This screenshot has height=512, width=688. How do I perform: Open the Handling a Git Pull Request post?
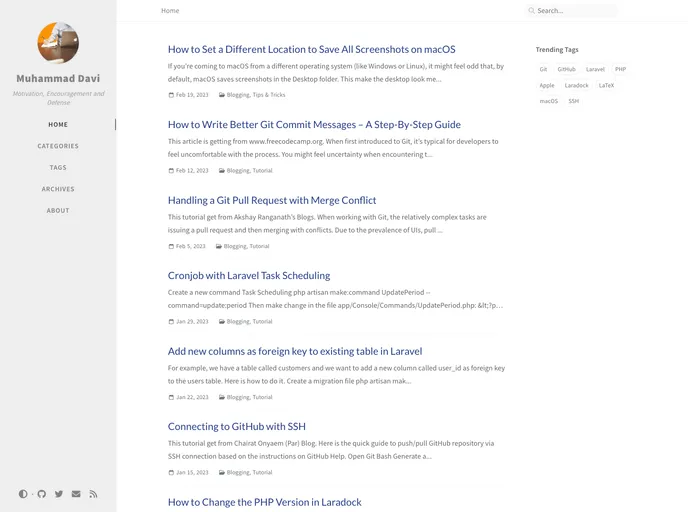(272, 201)
